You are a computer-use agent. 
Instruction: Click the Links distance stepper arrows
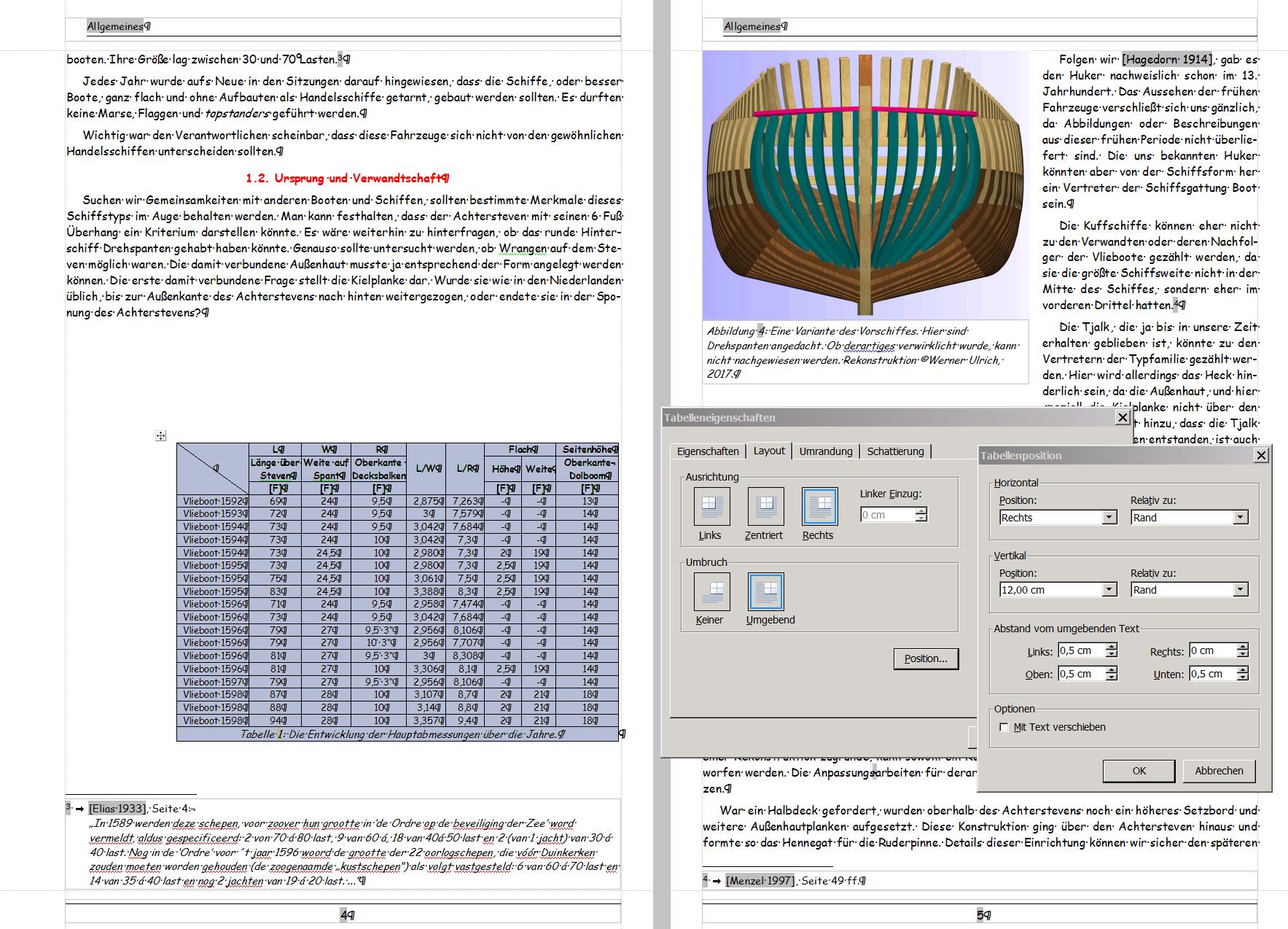(1111, 650)
